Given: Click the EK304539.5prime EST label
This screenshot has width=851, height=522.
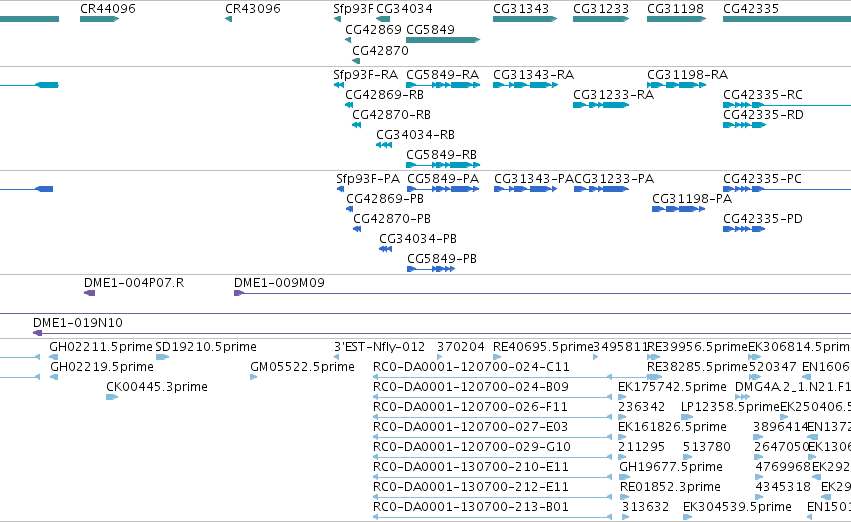Looking at the screenshot, I should pyautogui.click(x=737, y=507).
